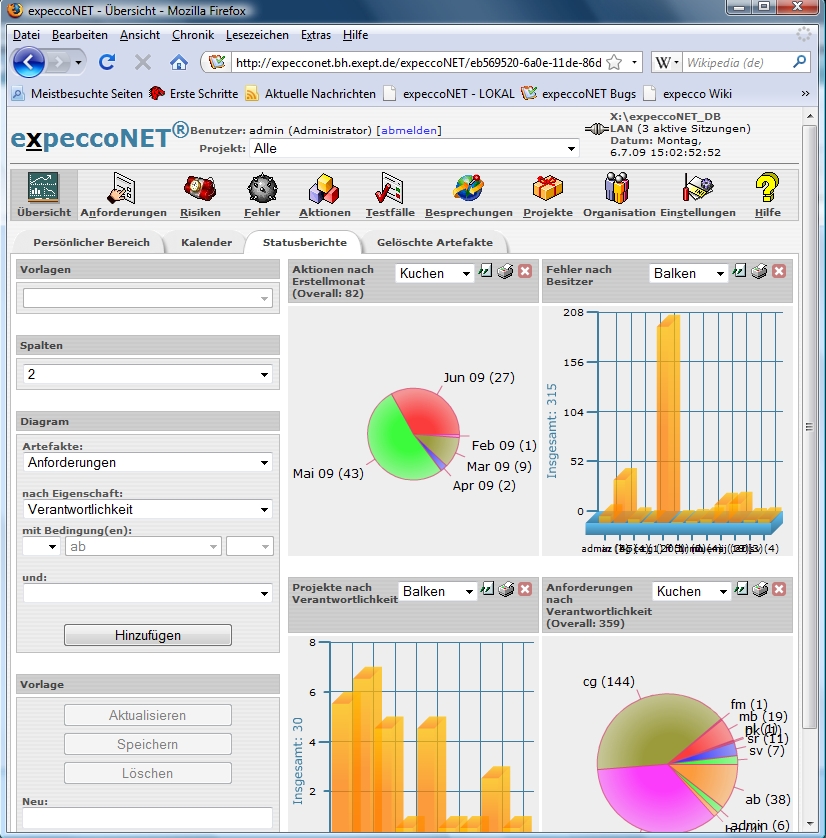Image resolution: width=826 pixels, height=838 pixels.
Task: Open the Risiken module icon
Action: pos(200,188)
